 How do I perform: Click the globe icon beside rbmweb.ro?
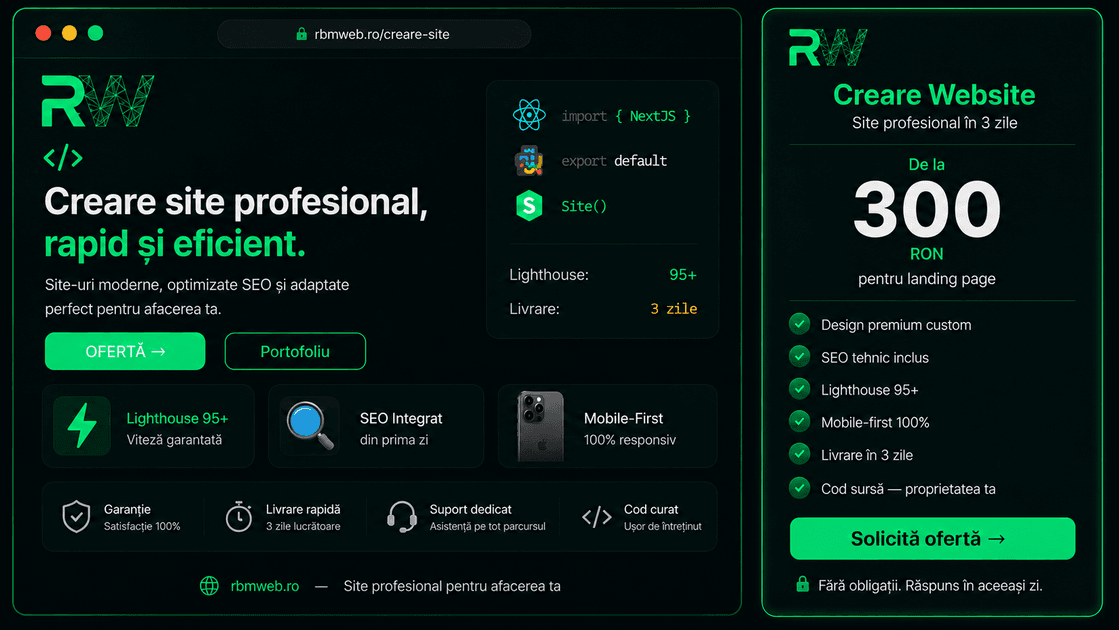(x=209, y=586)
